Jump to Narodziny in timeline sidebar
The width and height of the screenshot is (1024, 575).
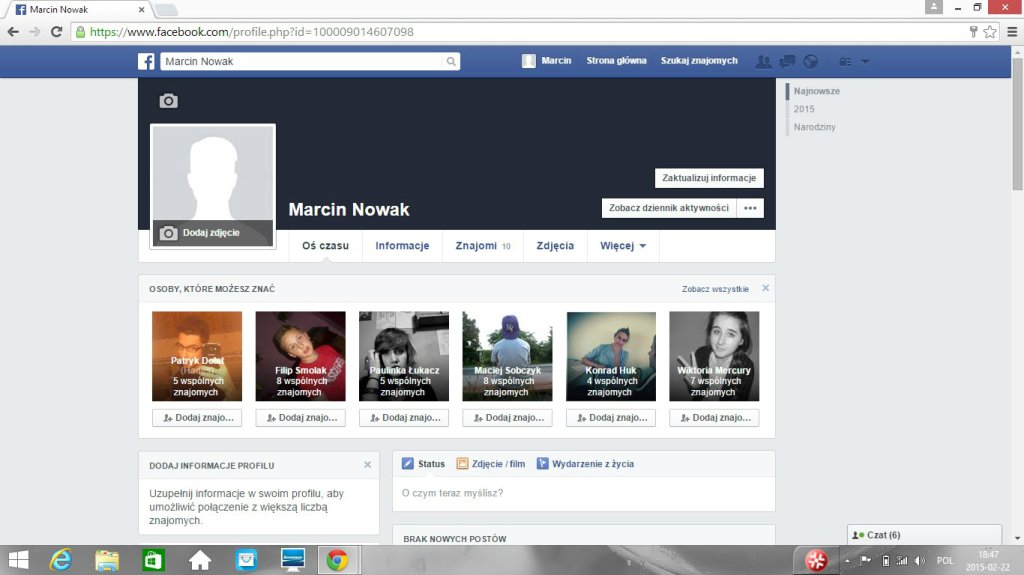[814, 127]
